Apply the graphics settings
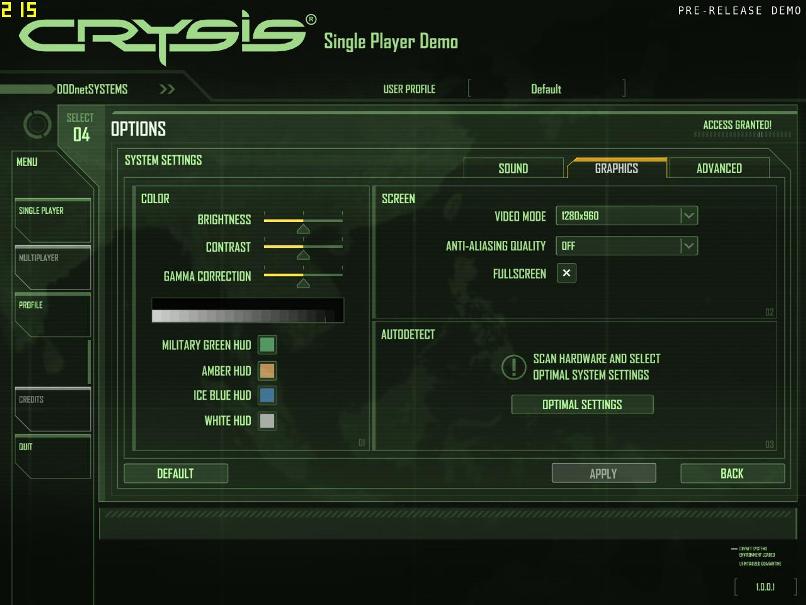 coord(603,473)
